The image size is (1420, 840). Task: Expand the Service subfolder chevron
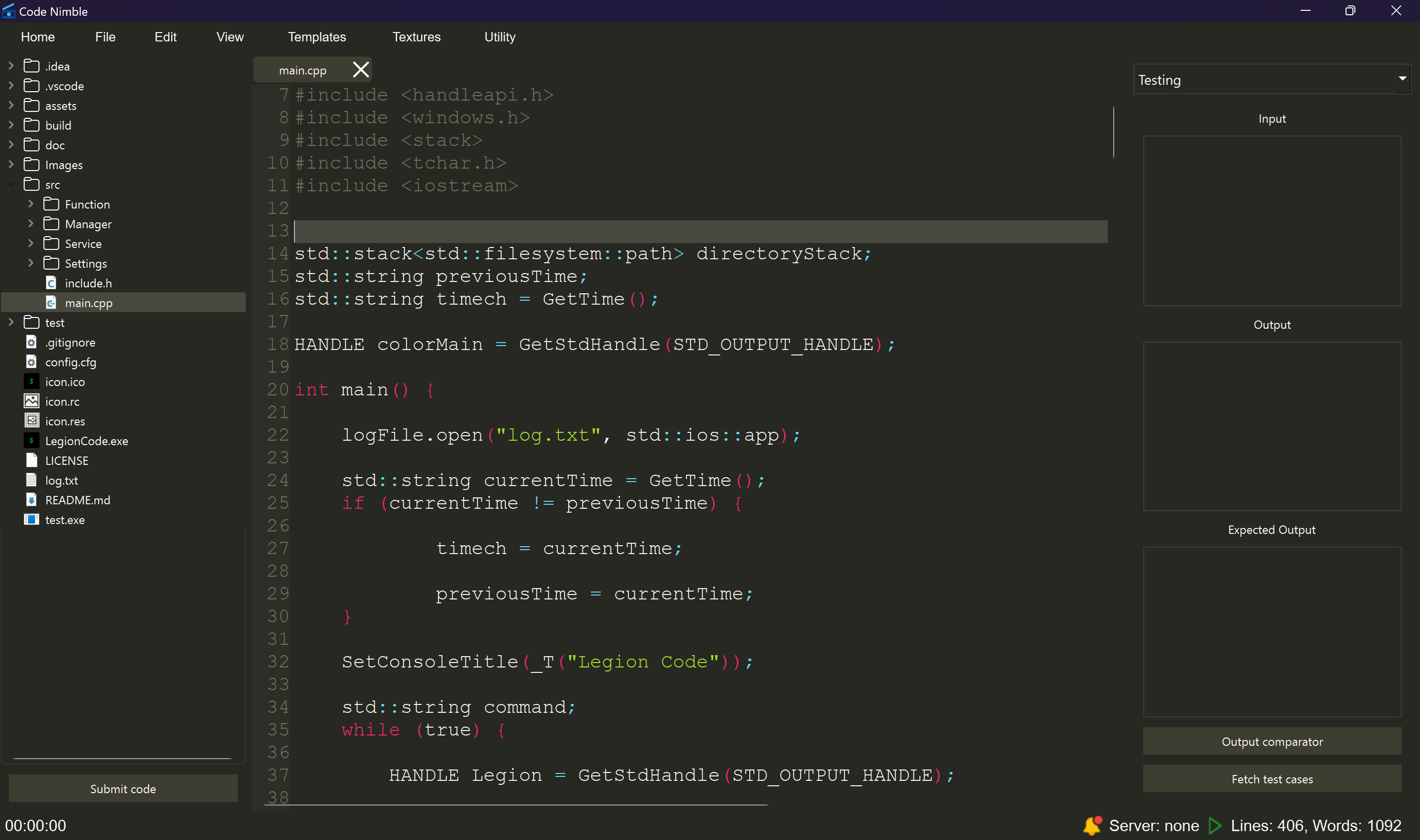point(31,244)
